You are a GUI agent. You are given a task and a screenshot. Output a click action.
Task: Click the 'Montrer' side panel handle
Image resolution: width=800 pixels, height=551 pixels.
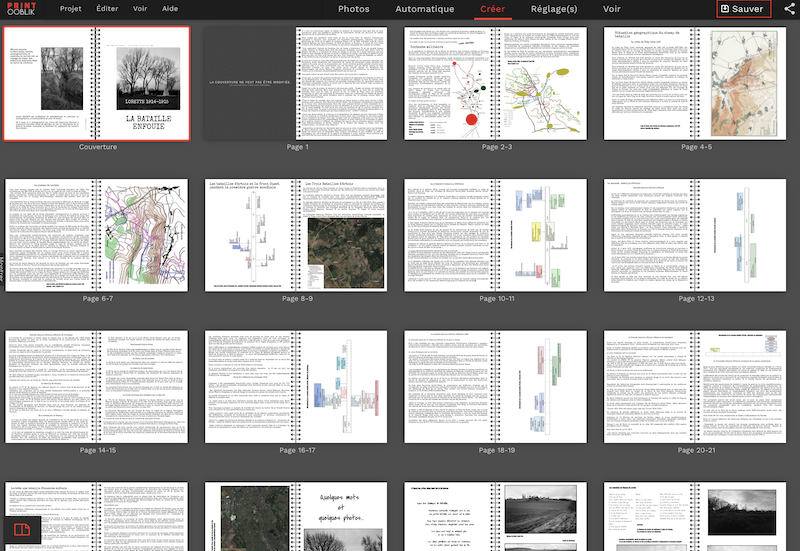[x=2, y=269]
